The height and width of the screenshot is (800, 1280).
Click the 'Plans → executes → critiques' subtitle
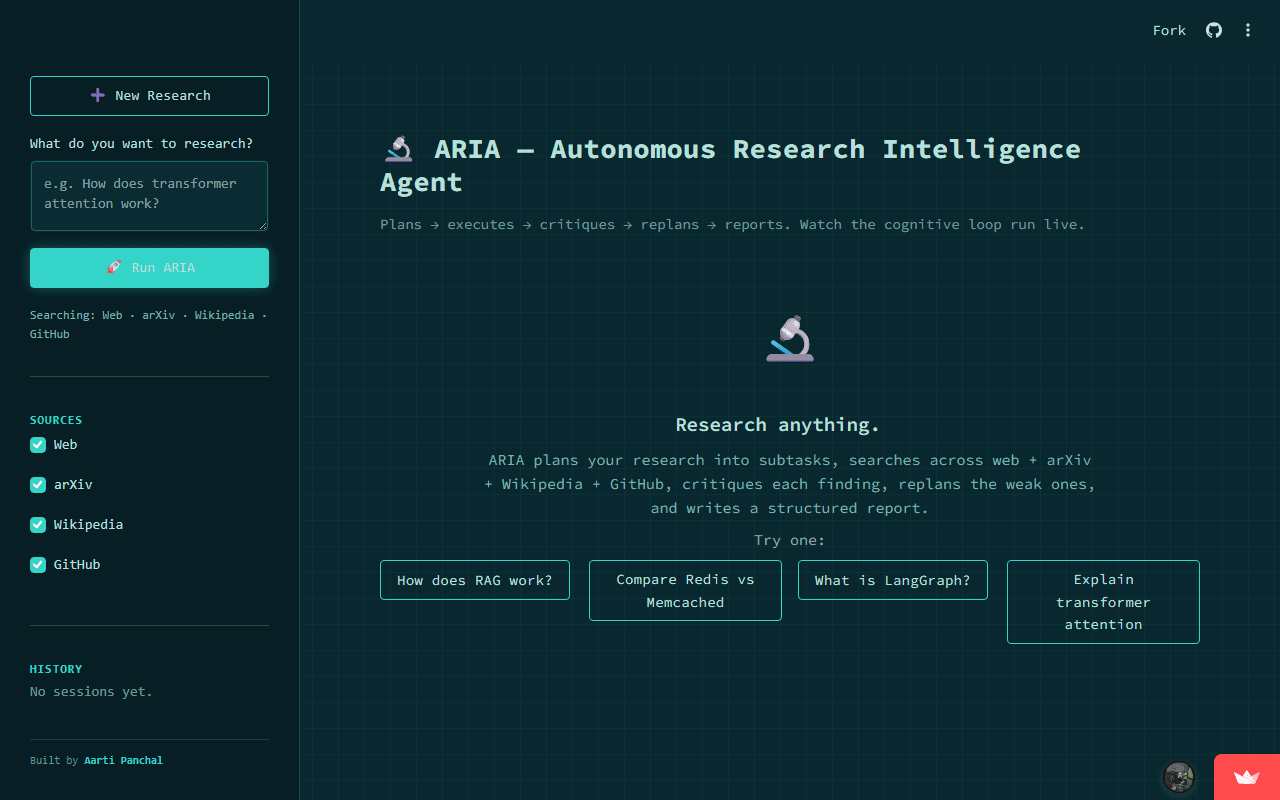(x=732, y=225)
